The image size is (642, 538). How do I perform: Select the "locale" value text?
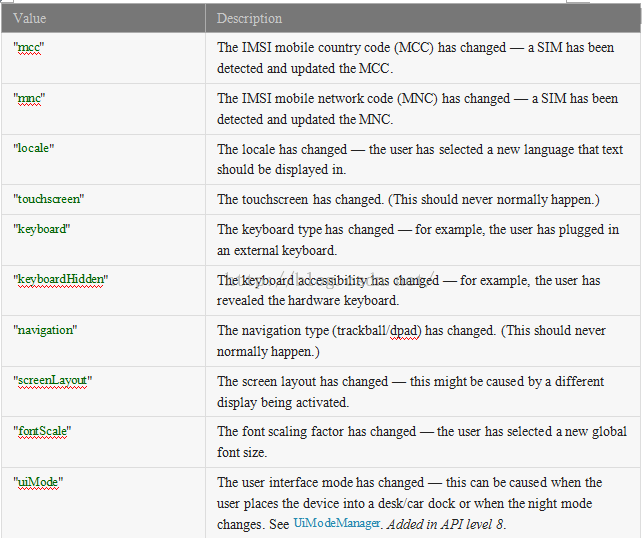[x=35, y=148]
